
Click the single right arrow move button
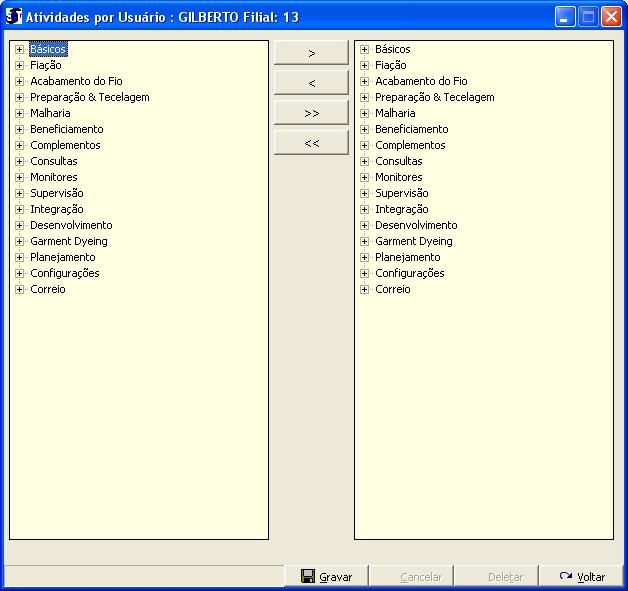[311, 53]
